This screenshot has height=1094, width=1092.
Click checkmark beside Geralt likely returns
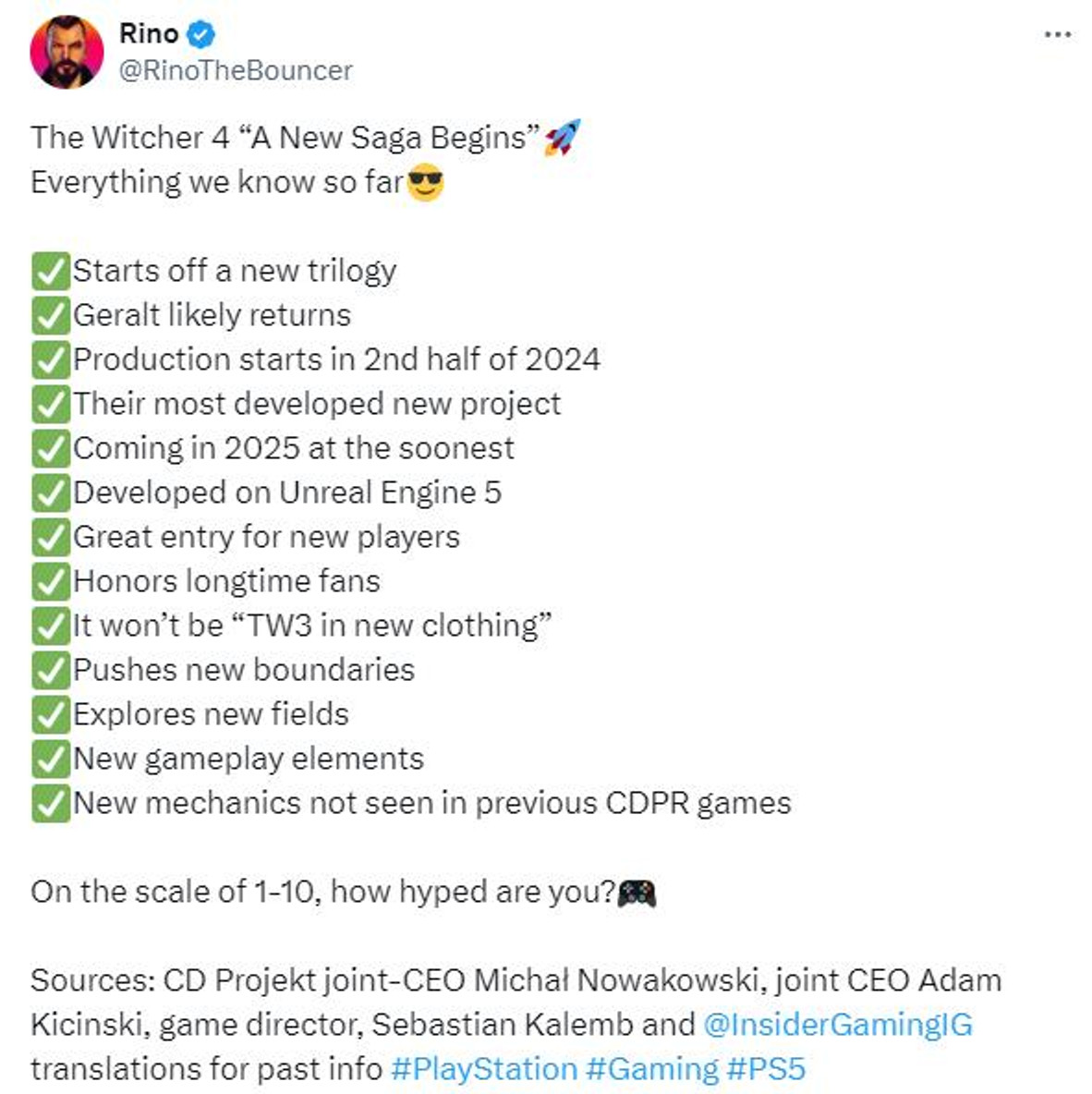coord(51,316)
